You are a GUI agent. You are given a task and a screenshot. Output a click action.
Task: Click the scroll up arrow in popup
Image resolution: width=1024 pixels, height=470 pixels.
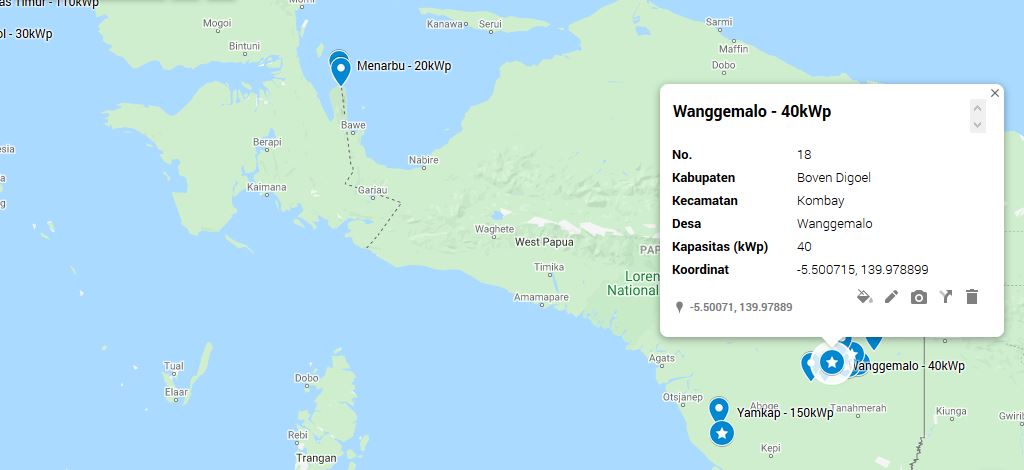pyautogui.click(x=978, y=108)
